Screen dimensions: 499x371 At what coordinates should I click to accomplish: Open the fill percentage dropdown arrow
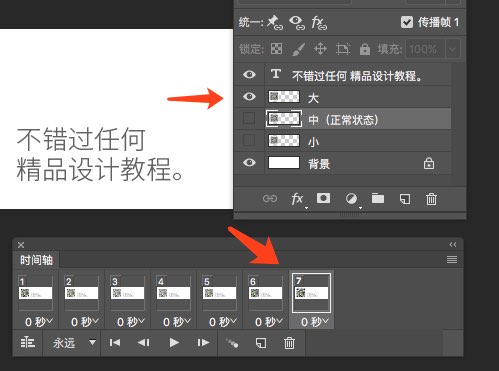click(x=453, y=50)
